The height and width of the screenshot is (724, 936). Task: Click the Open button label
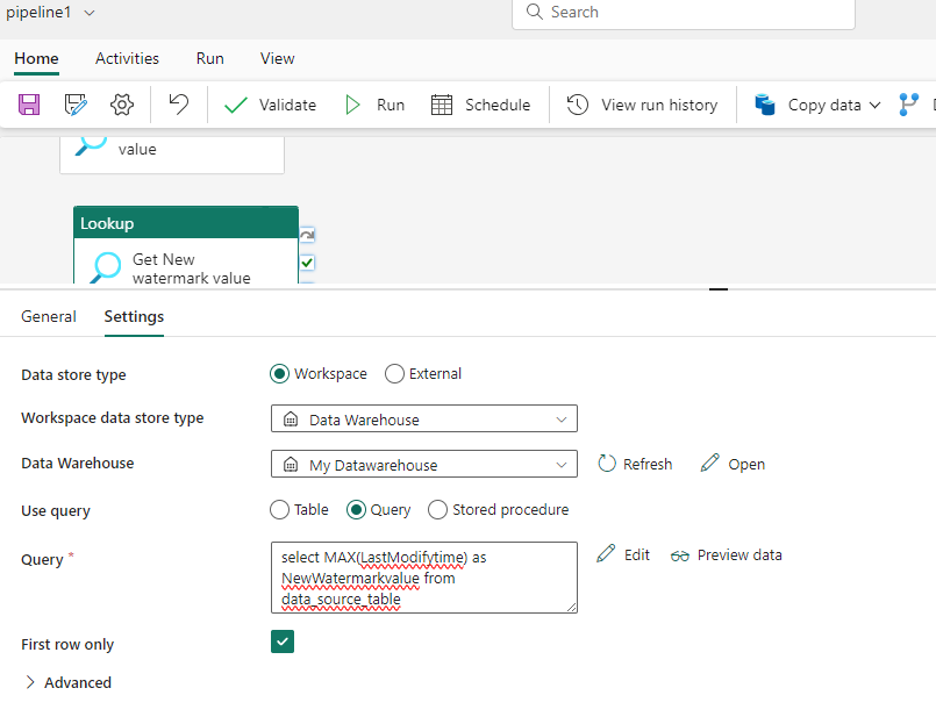pyautogui.click(x=746, y=464)
